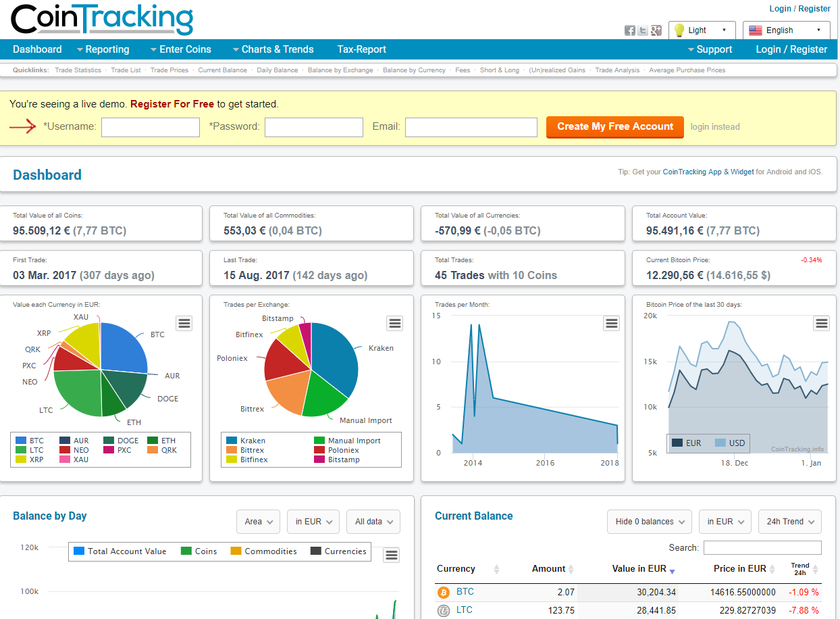Click the Register For Free link
This screenshot has width=840, height=619.
172,104
